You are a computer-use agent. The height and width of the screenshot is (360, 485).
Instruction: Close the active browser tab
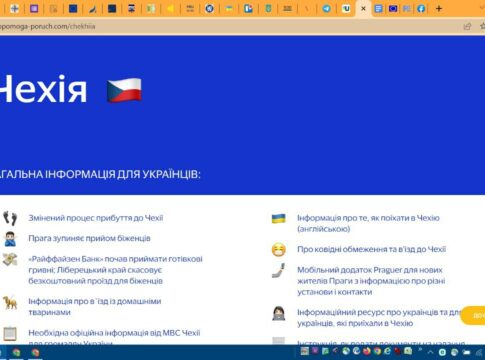[x=363, y=9]
